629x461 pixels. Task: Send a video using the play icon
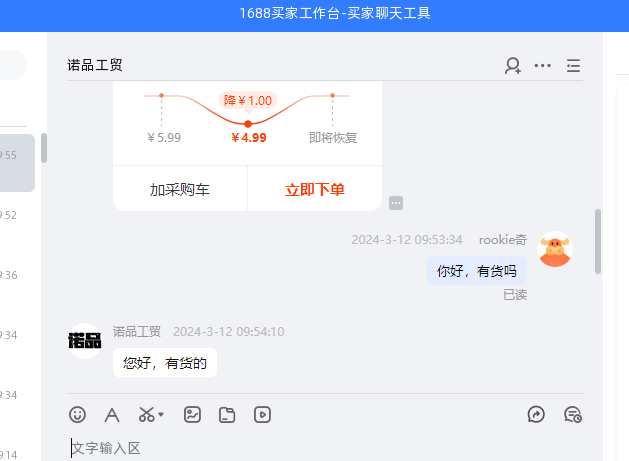click(261, 414)
